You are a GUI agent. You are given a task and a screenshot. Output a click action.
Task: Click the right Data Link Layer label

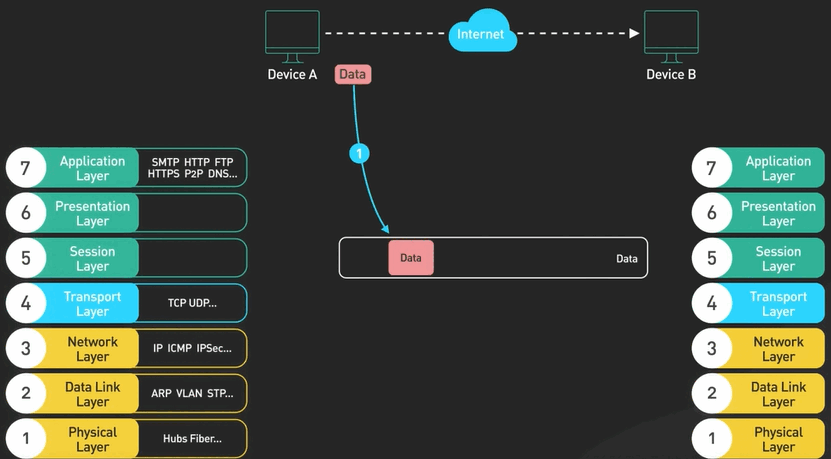pos(778,394)
